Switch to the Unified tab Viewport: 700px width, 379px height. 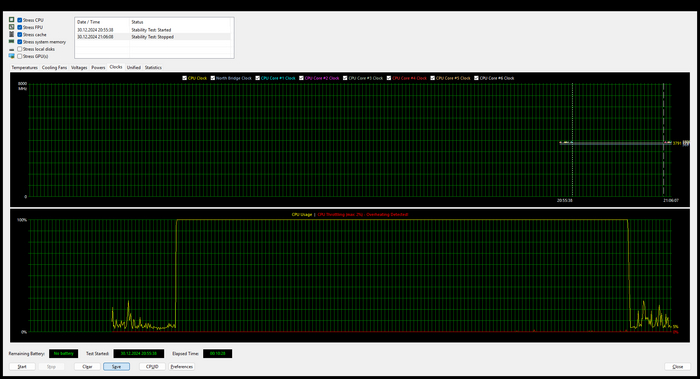click(x=133, y=67)
